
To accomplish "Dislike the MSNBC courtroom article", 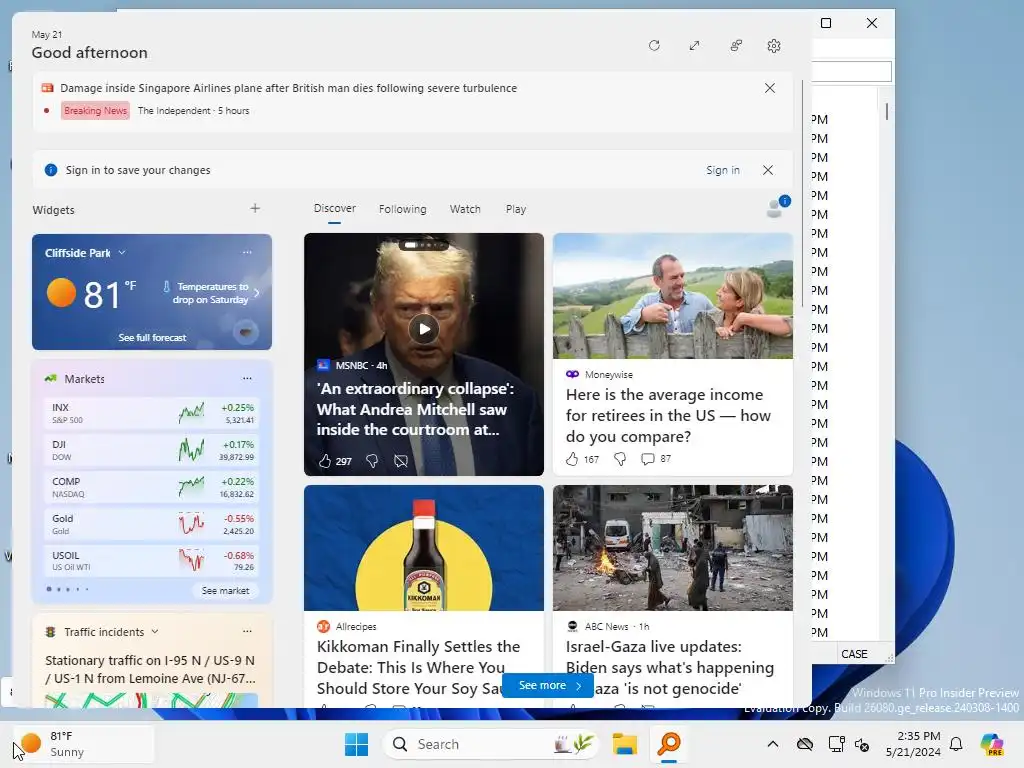I will click(372, 461).
